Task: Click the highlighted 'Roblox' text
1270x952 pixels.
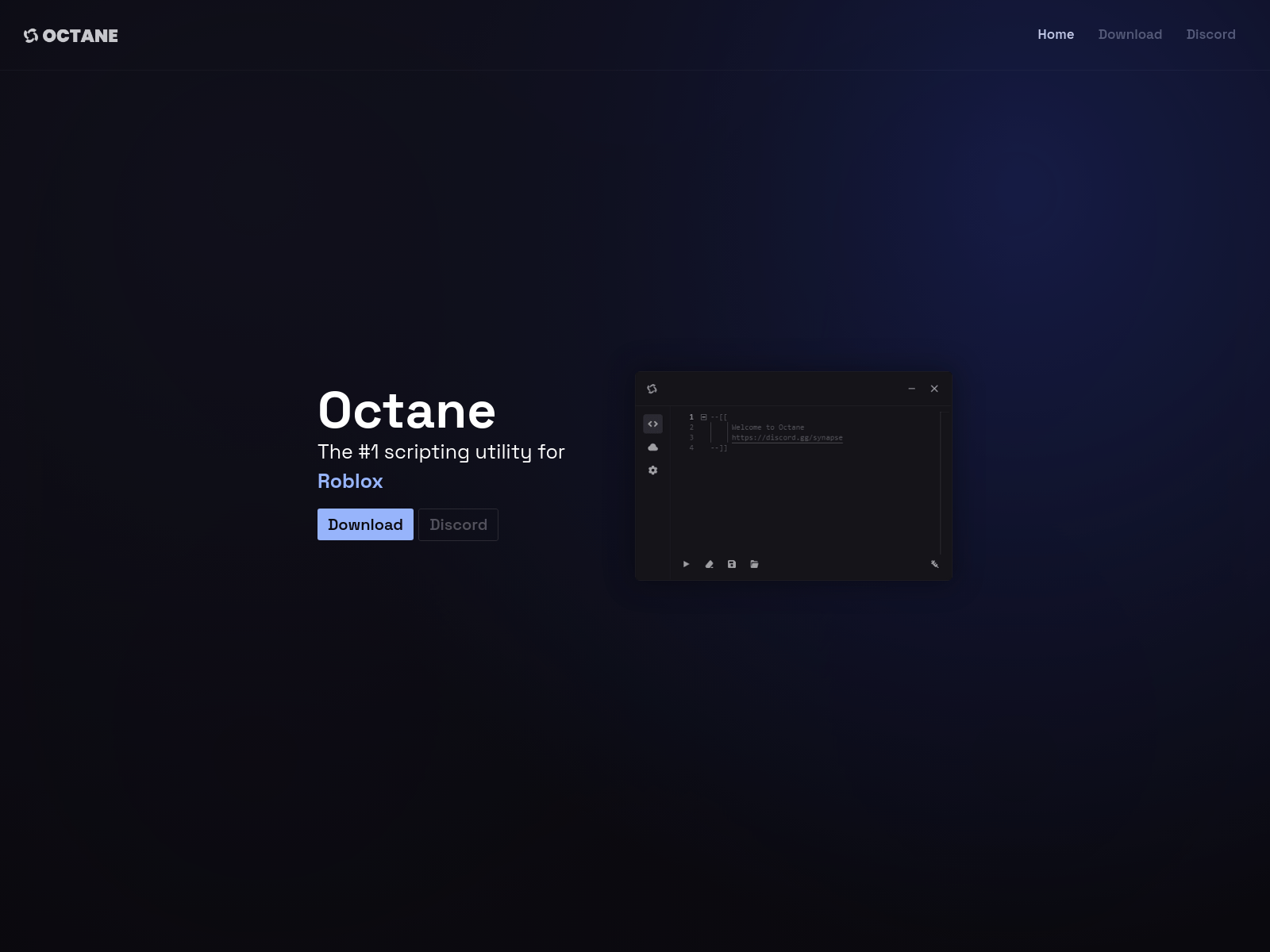Action: coord(350,481)
